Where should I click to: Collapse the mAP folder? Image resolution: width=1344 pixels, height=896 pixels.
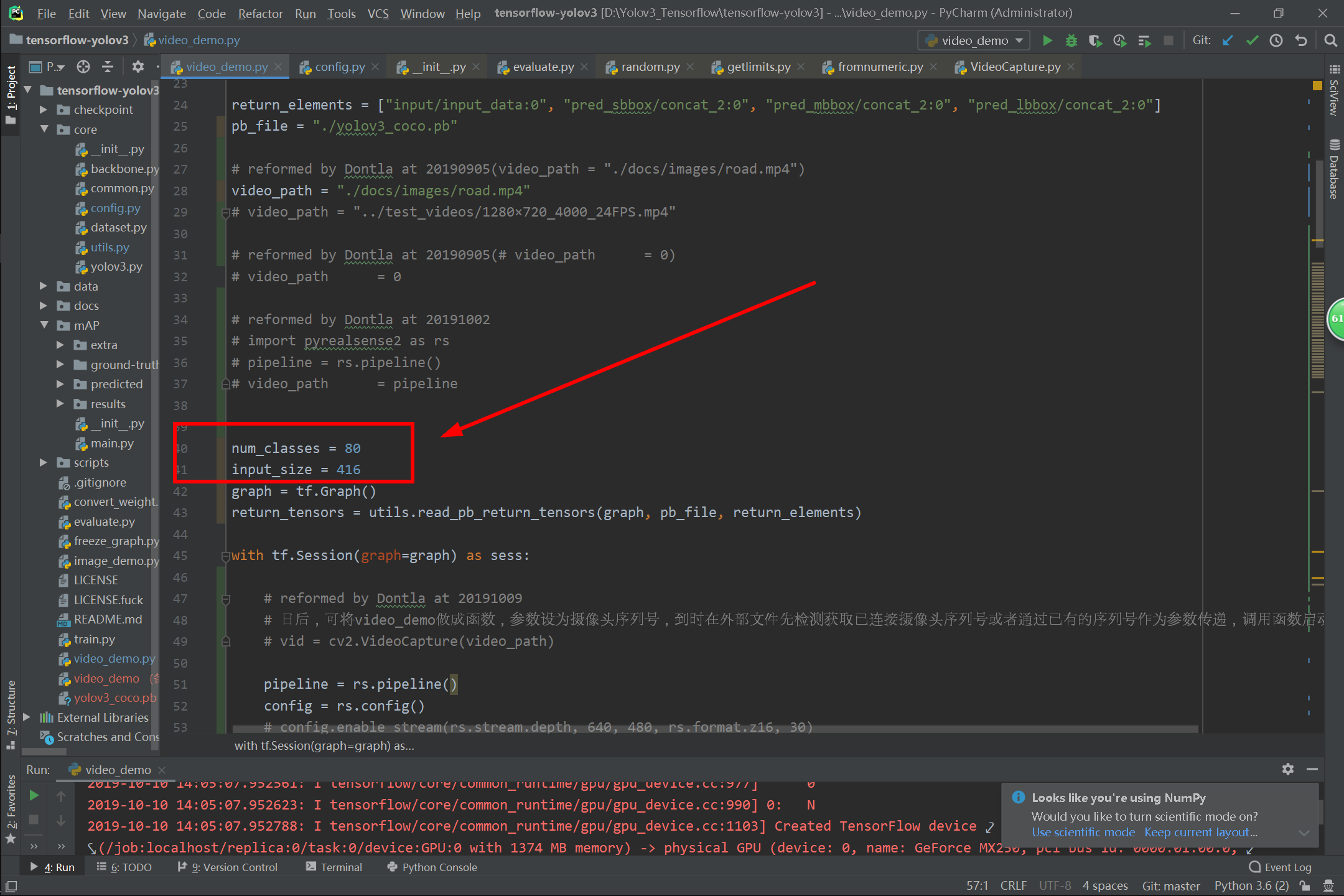(x=44, y=325)
